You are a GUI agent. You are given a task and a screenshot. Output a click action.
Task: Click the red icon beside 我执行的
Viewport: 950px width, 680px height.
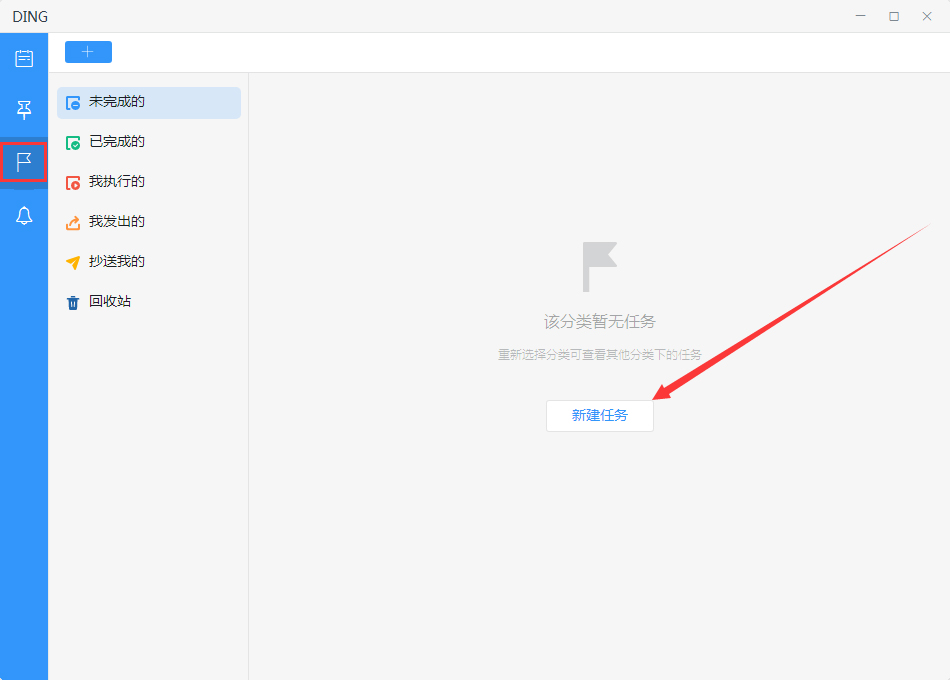(72, 181)
